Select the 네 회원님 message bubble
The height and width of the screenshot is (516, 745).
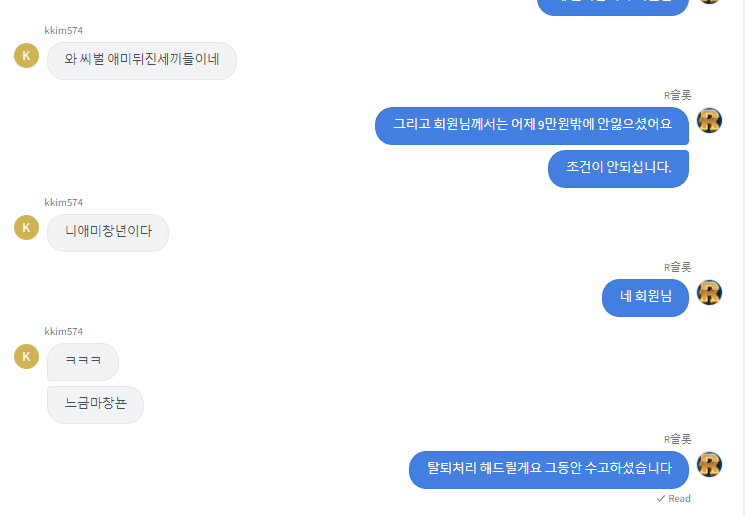pyautogui.click(x=645, y=298)
